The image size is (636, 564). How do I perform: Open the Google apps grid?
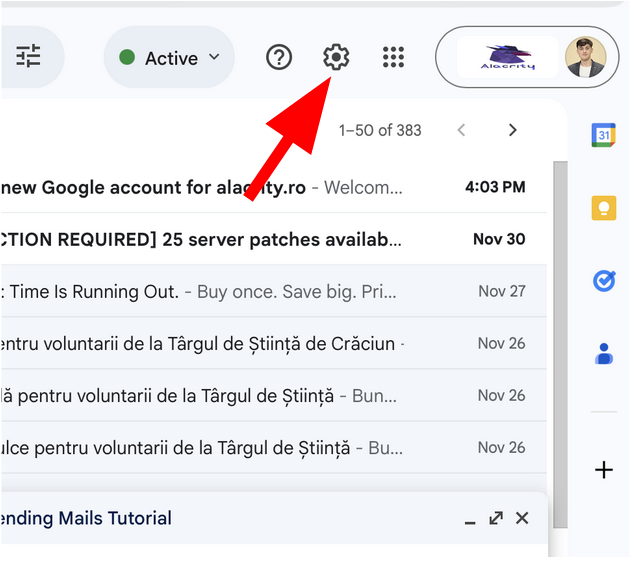coord(393,57)
